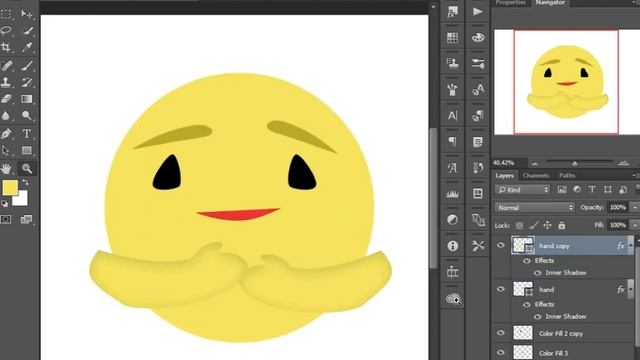640x360 pixels.
Task: Select the Dodge tool
Action: pos(27,116)
